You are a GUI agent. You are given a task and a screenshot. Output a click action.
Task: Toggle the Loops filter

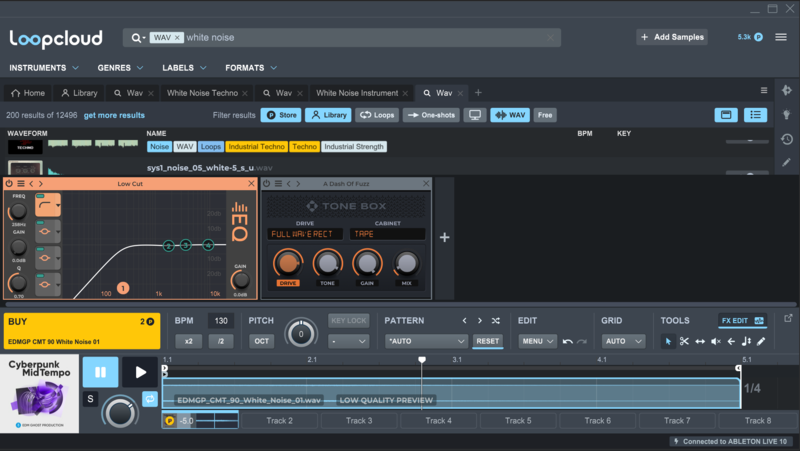(x=377, y=115)
